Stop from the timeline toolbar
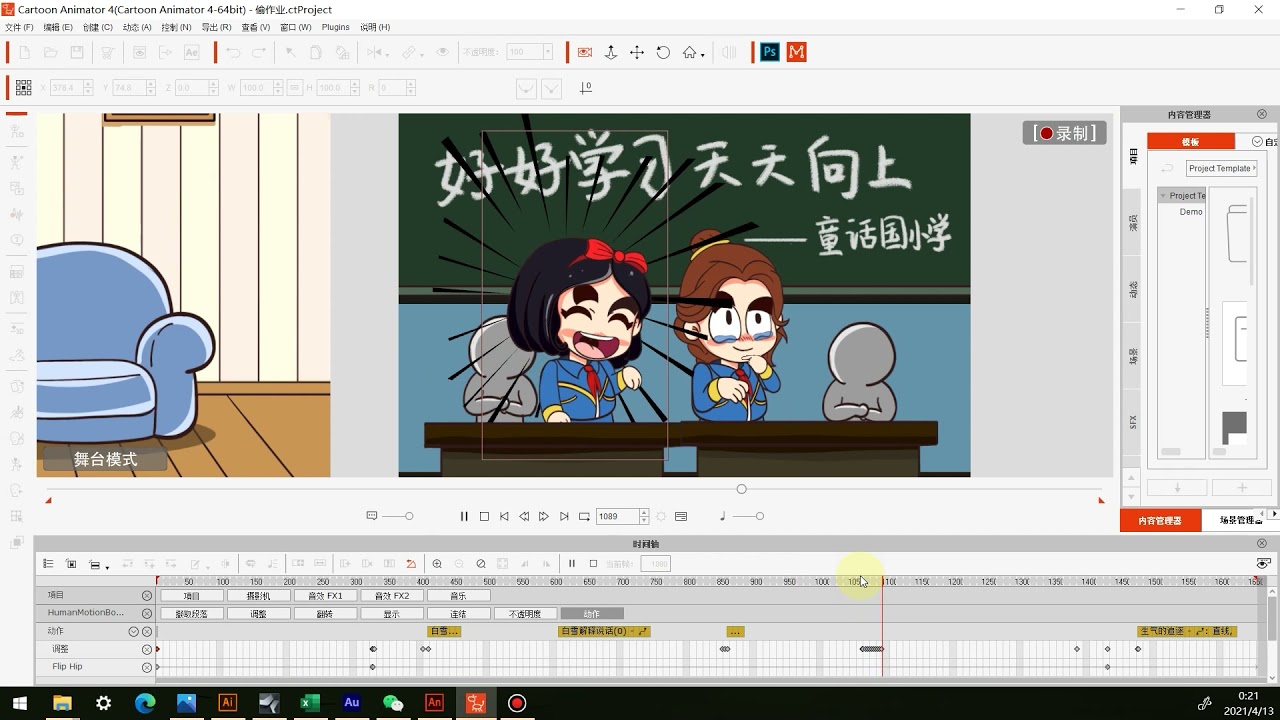This screenshot has width=1280, height=720. point(593,564)
